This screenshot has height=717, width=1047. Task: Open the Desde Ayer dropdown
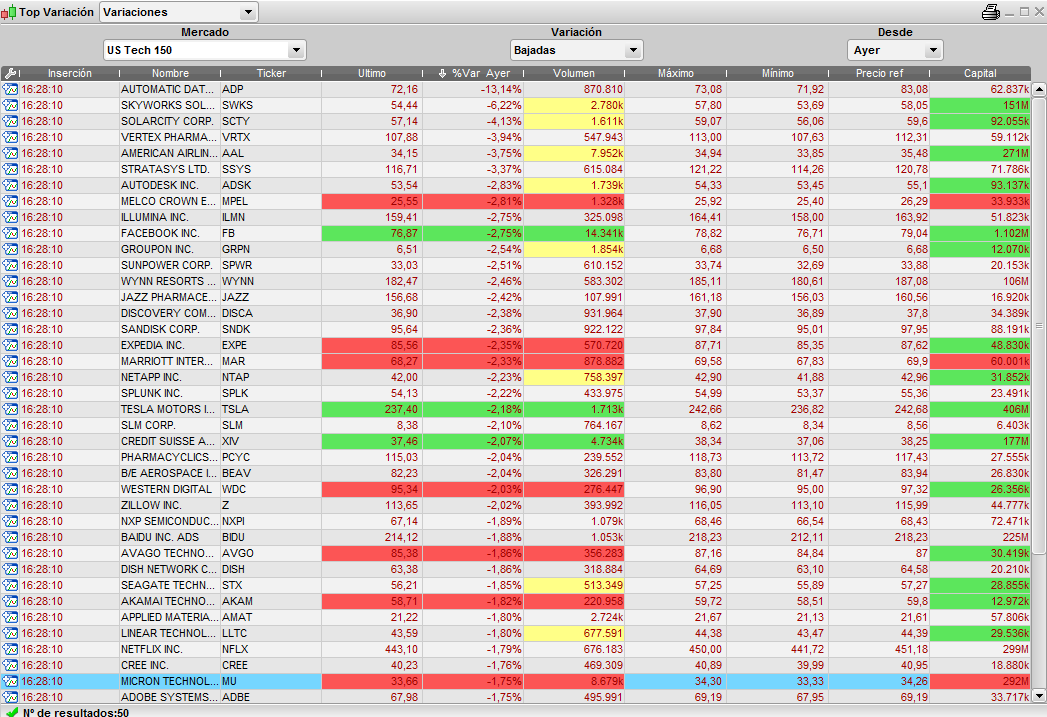click(x=895, y=50)
